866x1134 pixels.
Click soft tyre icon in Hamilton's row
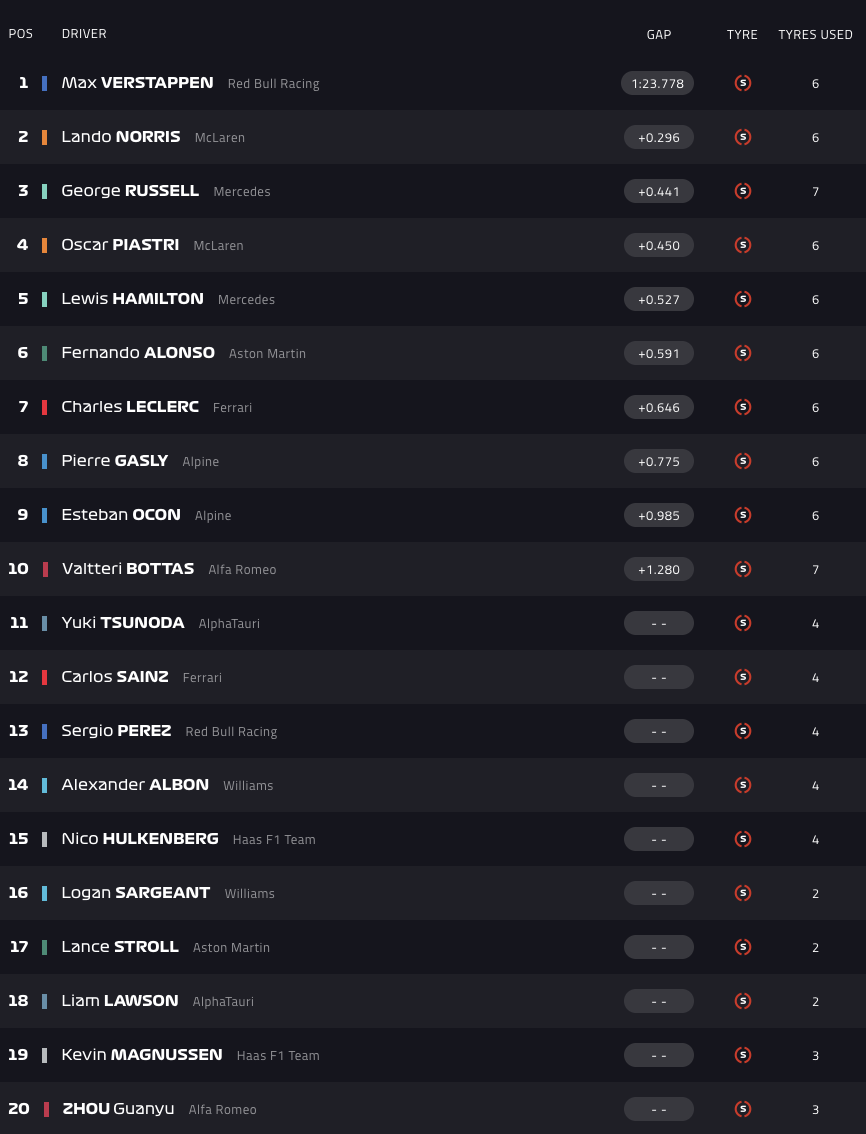(x=742, y=299)
